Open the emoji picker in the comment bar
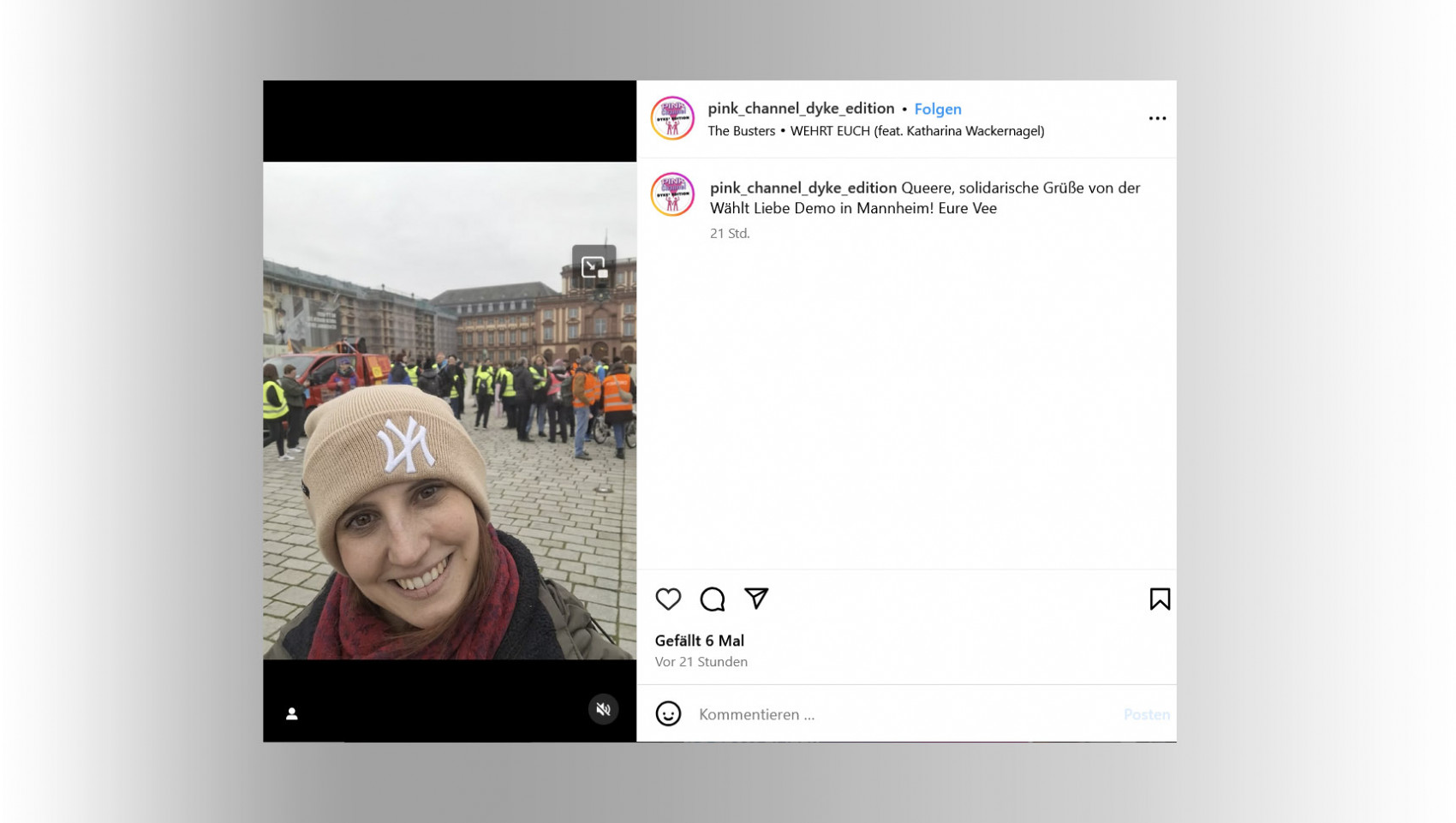 [x=668, y=713]
